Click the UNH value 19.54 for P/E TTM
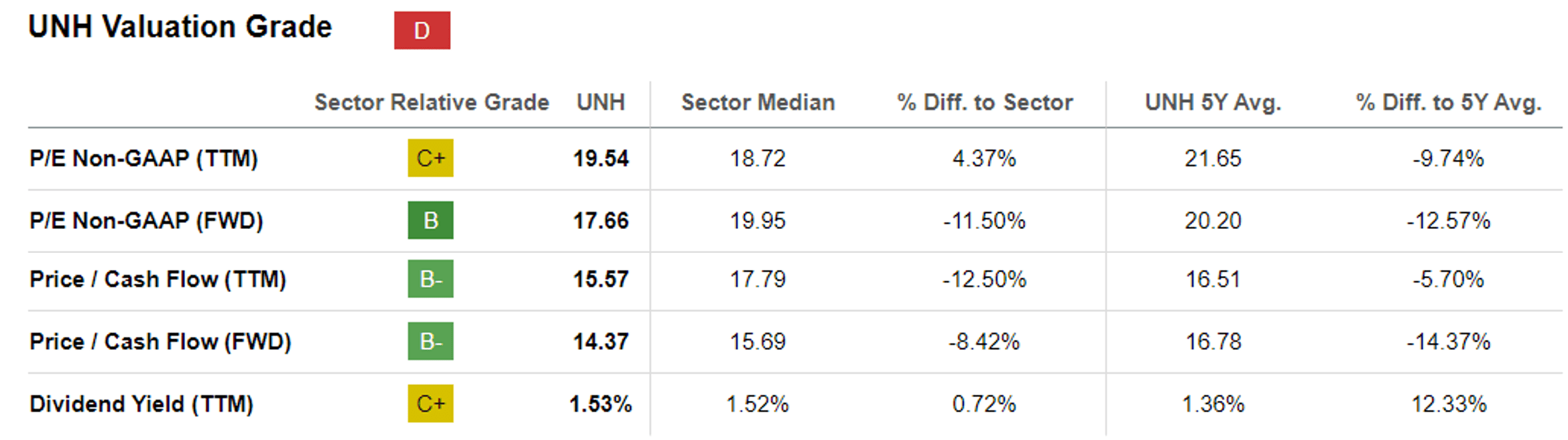The height and width of the screenshot is (440, 1568). click(x=601, y=159)
